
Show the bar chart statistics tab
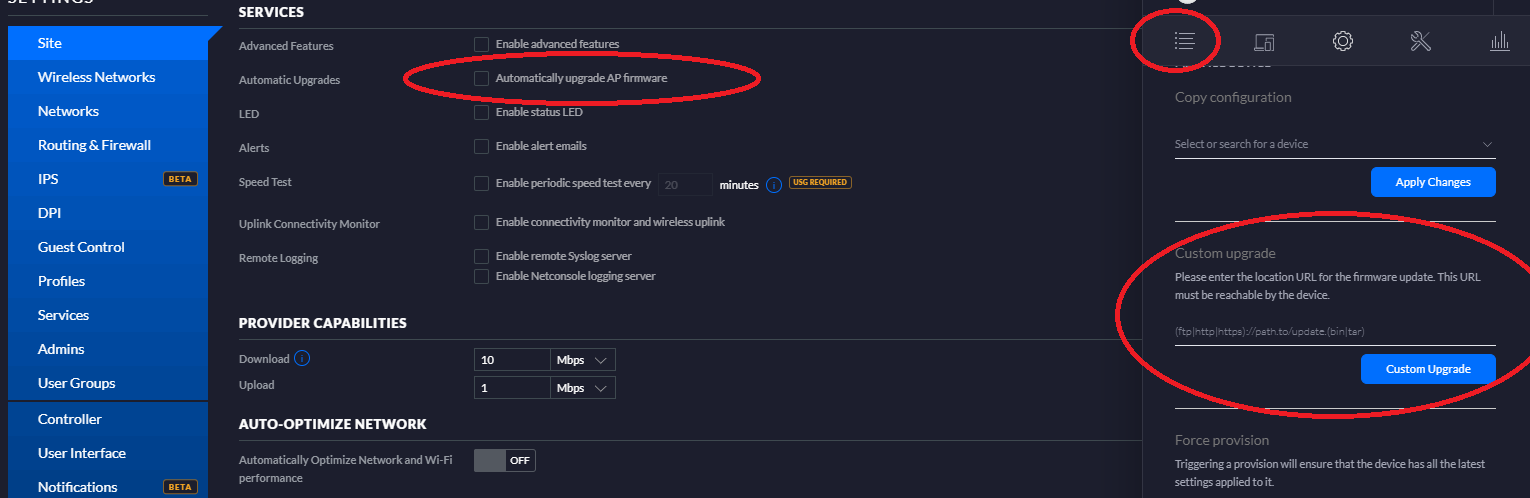(1499, 41)
